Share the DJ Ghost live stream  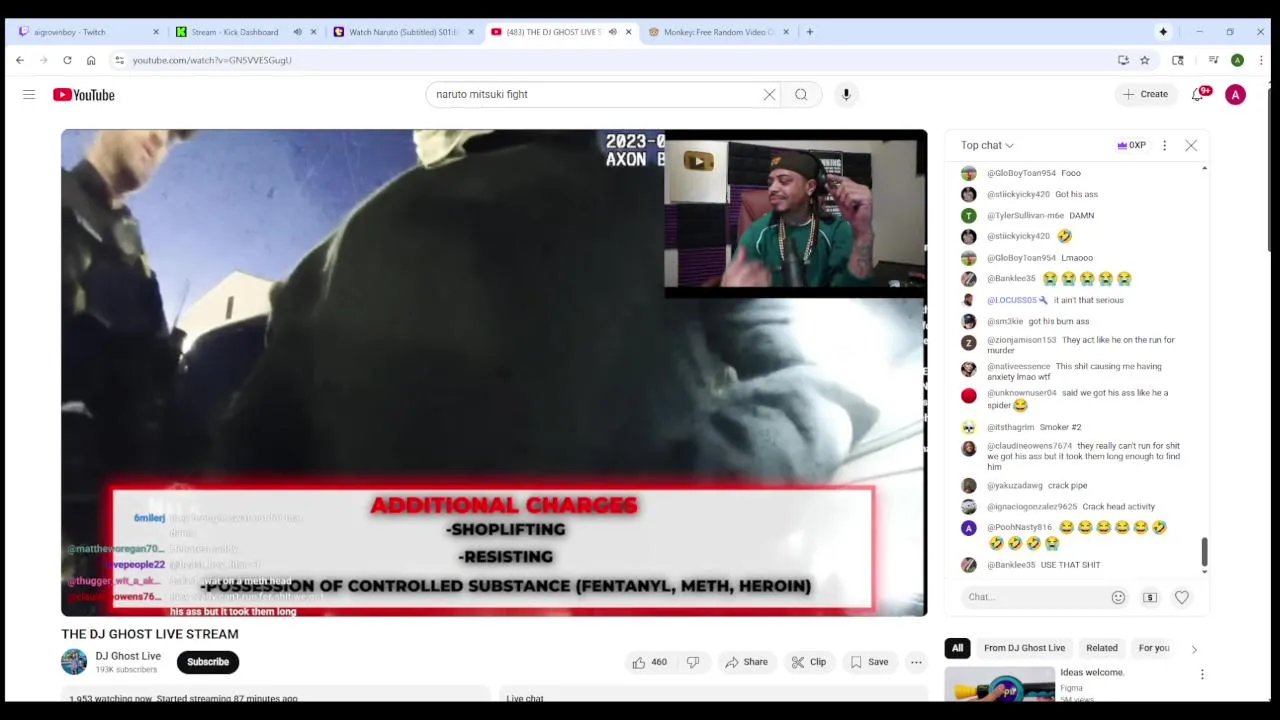(x=746, y=662)
